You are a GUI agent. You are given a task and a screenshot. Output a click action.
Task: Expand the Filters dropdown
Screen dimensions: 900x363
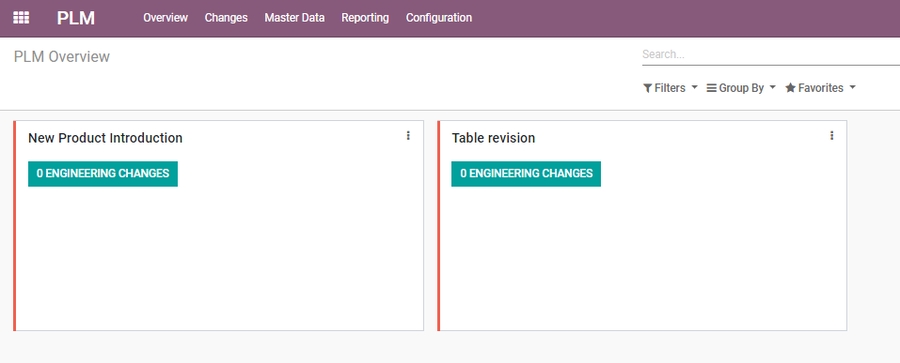(670, 88)
